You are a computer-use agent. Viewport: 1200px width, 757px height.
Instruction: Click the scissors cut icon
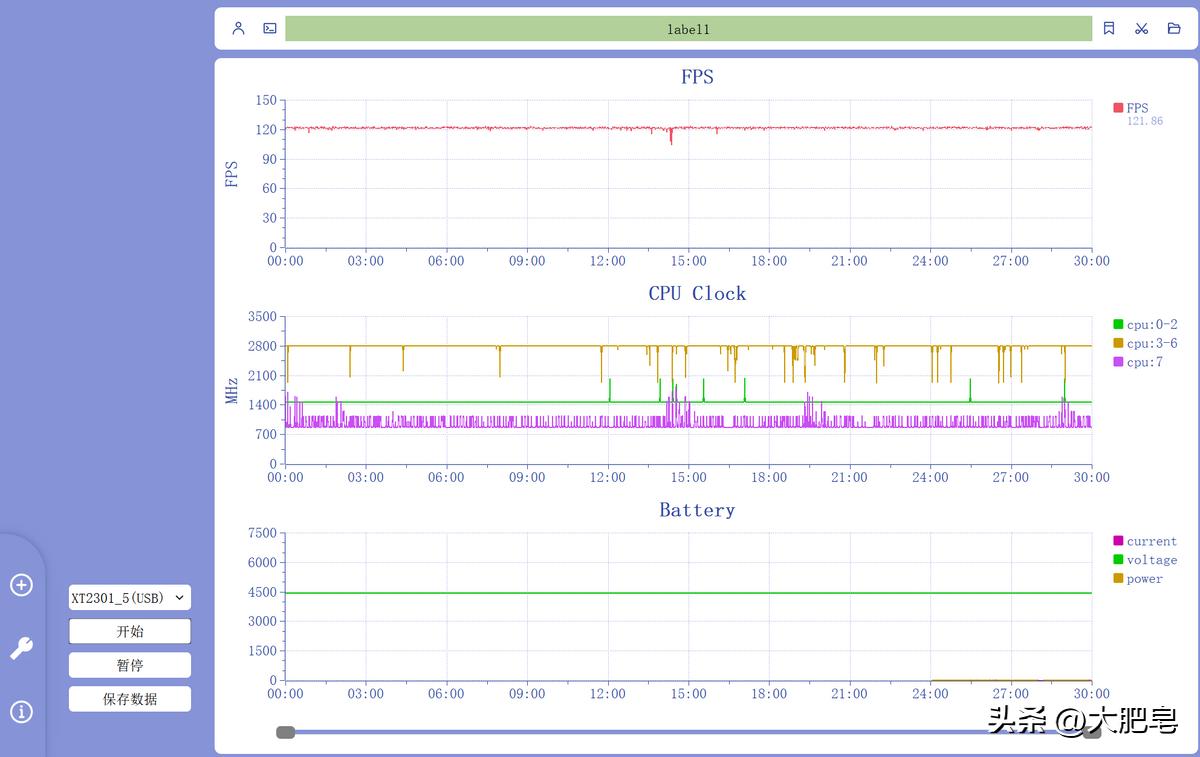(x=1141, y=29)
